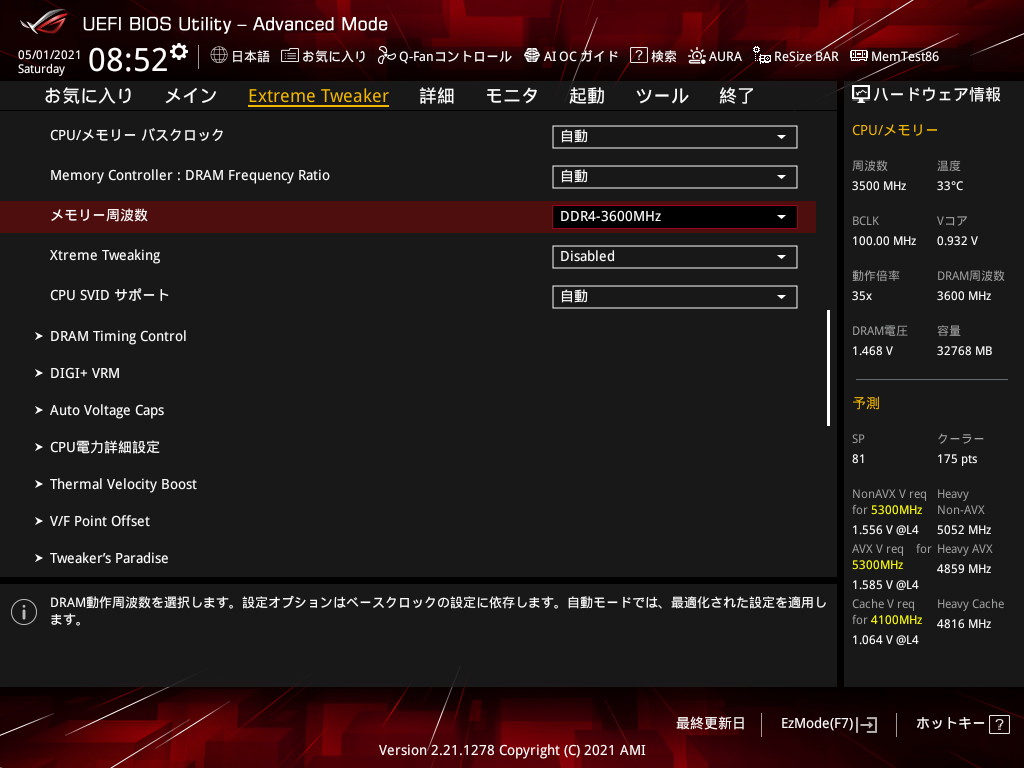Click the 5052 MHz Heavy Non-AVX value
Image resolution: width=1024 pixels, height=768 pixels.
tap(964, 530)
